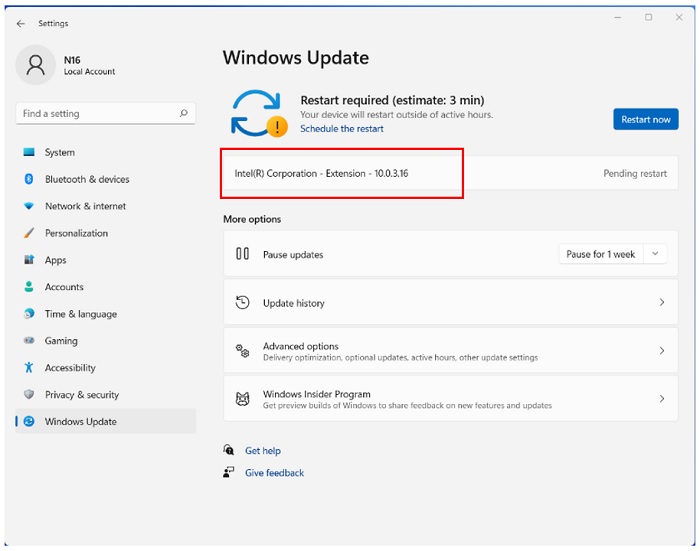Open Windows Insider Program chevron
The width and height of the screenshot is (700, 551).
pyautogui.click(x=662, y=398)
